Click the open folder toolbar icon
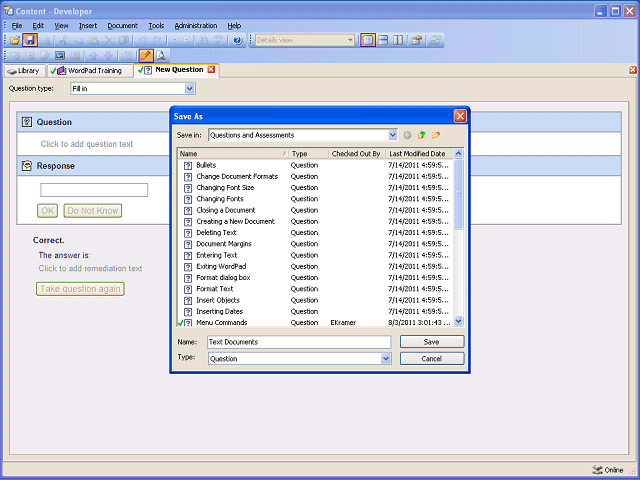 15,40
